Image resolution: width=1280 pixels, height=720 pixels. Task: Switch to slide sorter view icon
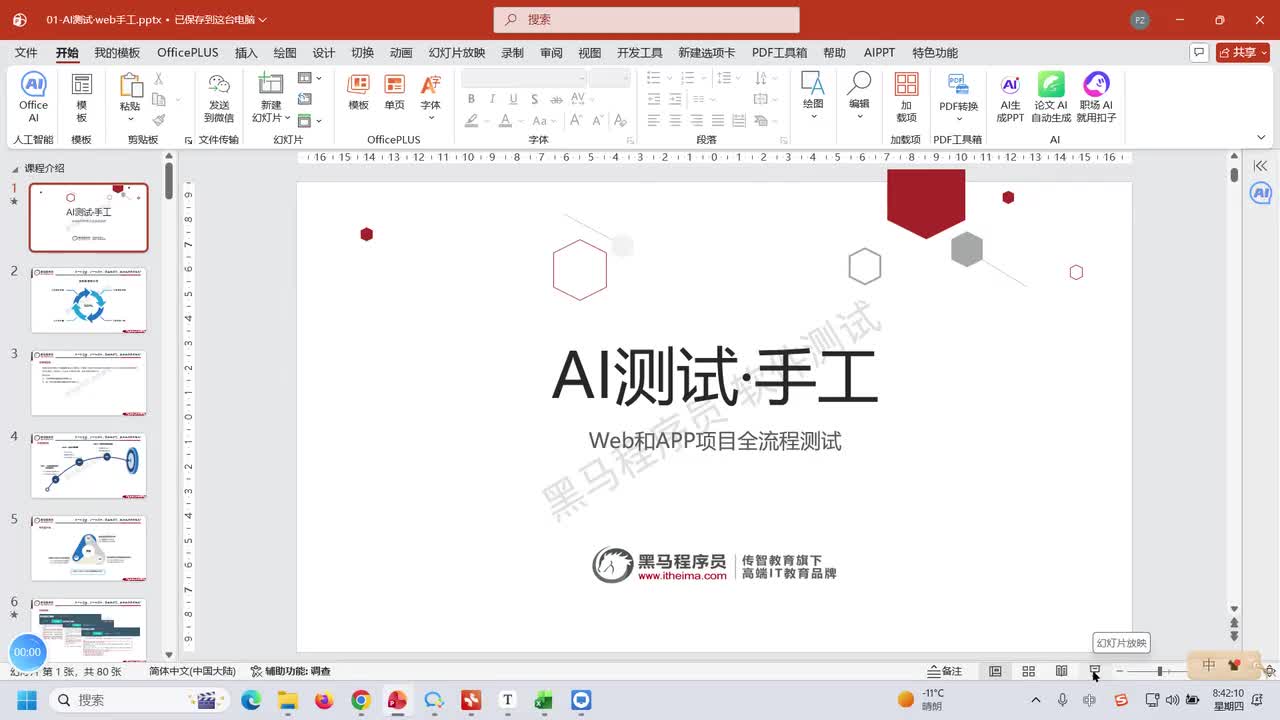[x=1028, y=671]
